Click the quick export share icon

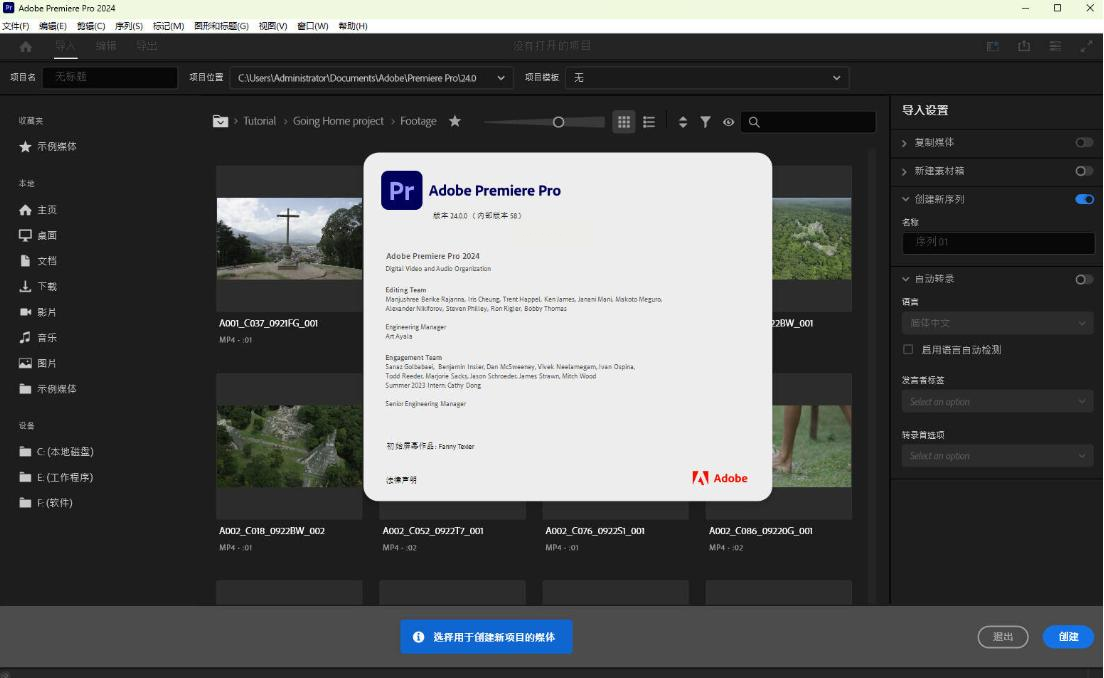(x=1024, y=46)
